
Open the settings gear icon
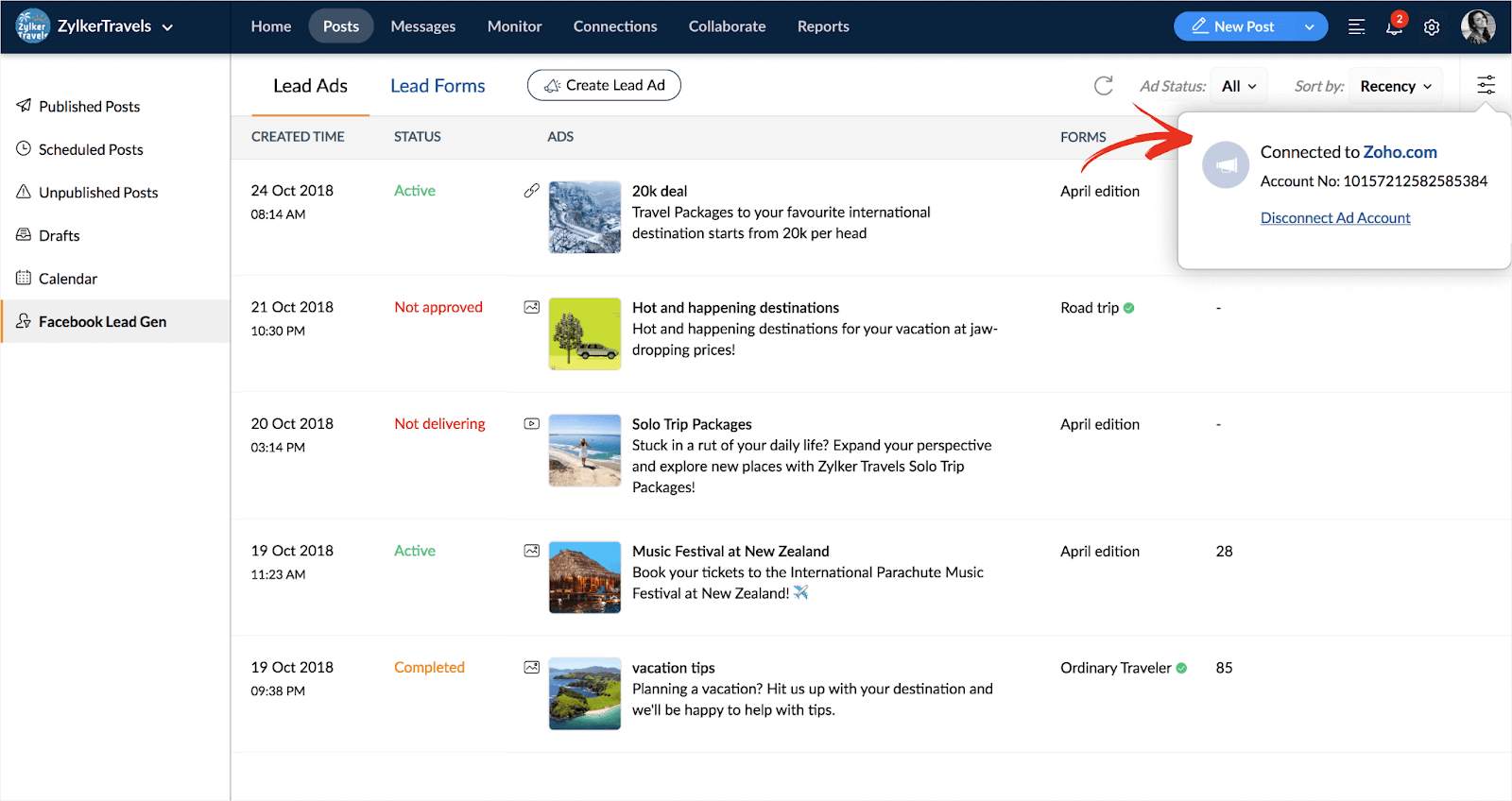[1432, 27]
